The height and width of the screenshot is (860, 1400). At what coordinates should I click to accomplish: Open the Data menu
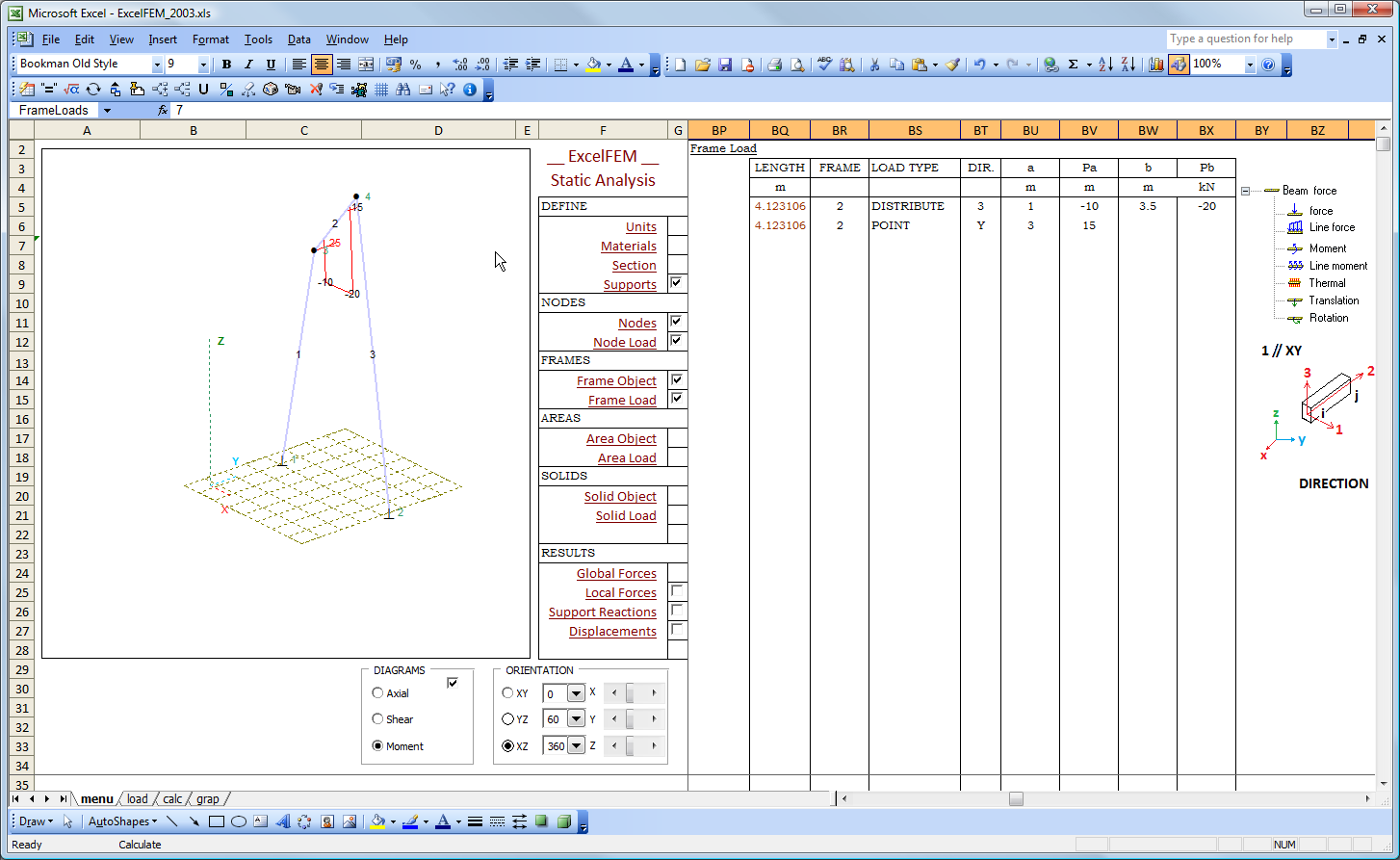coord(299,39)
